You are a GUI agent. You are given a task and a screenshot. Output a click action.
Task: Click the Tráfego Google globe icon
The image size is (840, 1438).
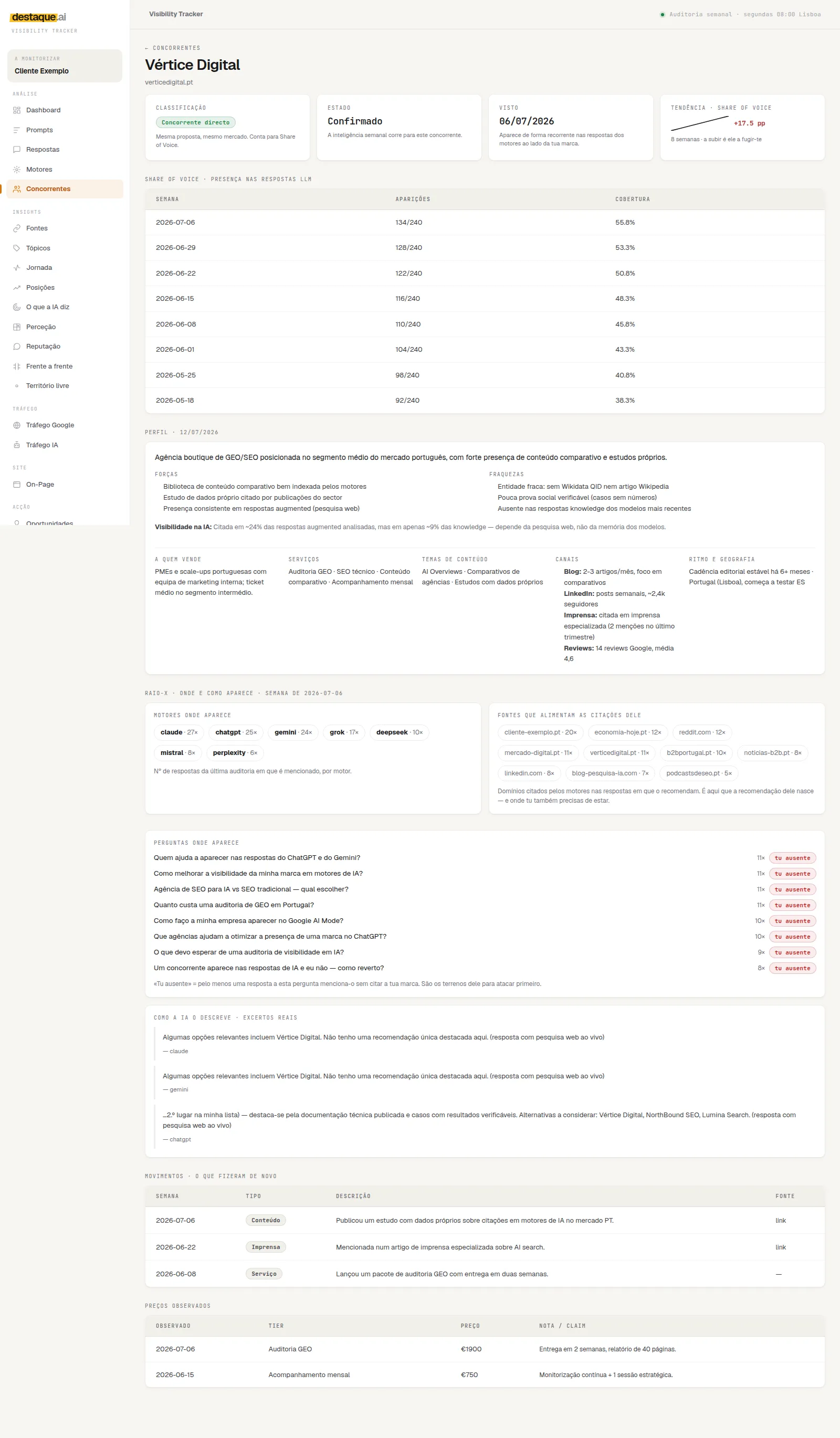coord(17,425)
